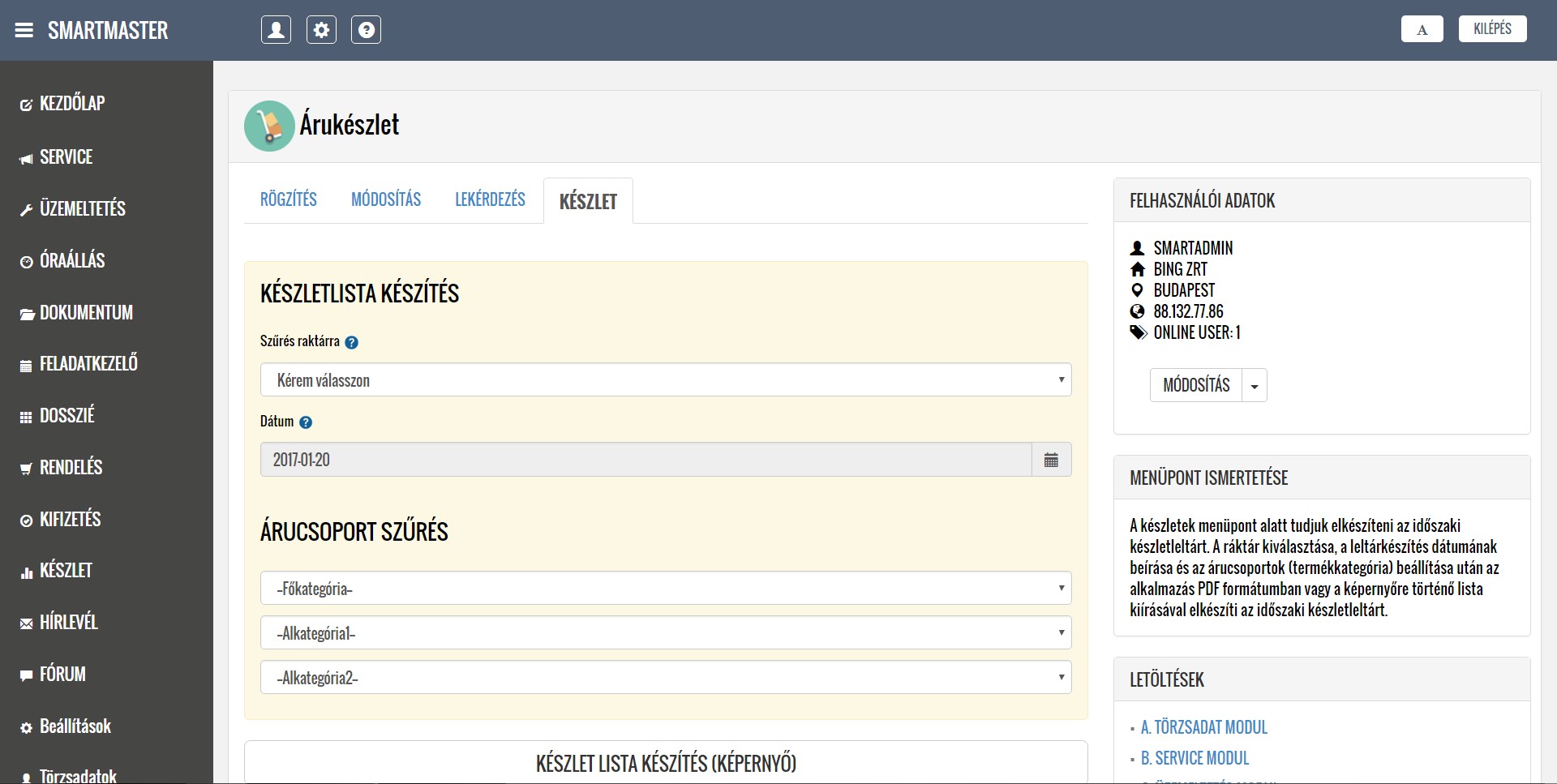1557x784 pixels.
Task: Click the date input field
Action: pyautogui.click(x=646, y=460)
